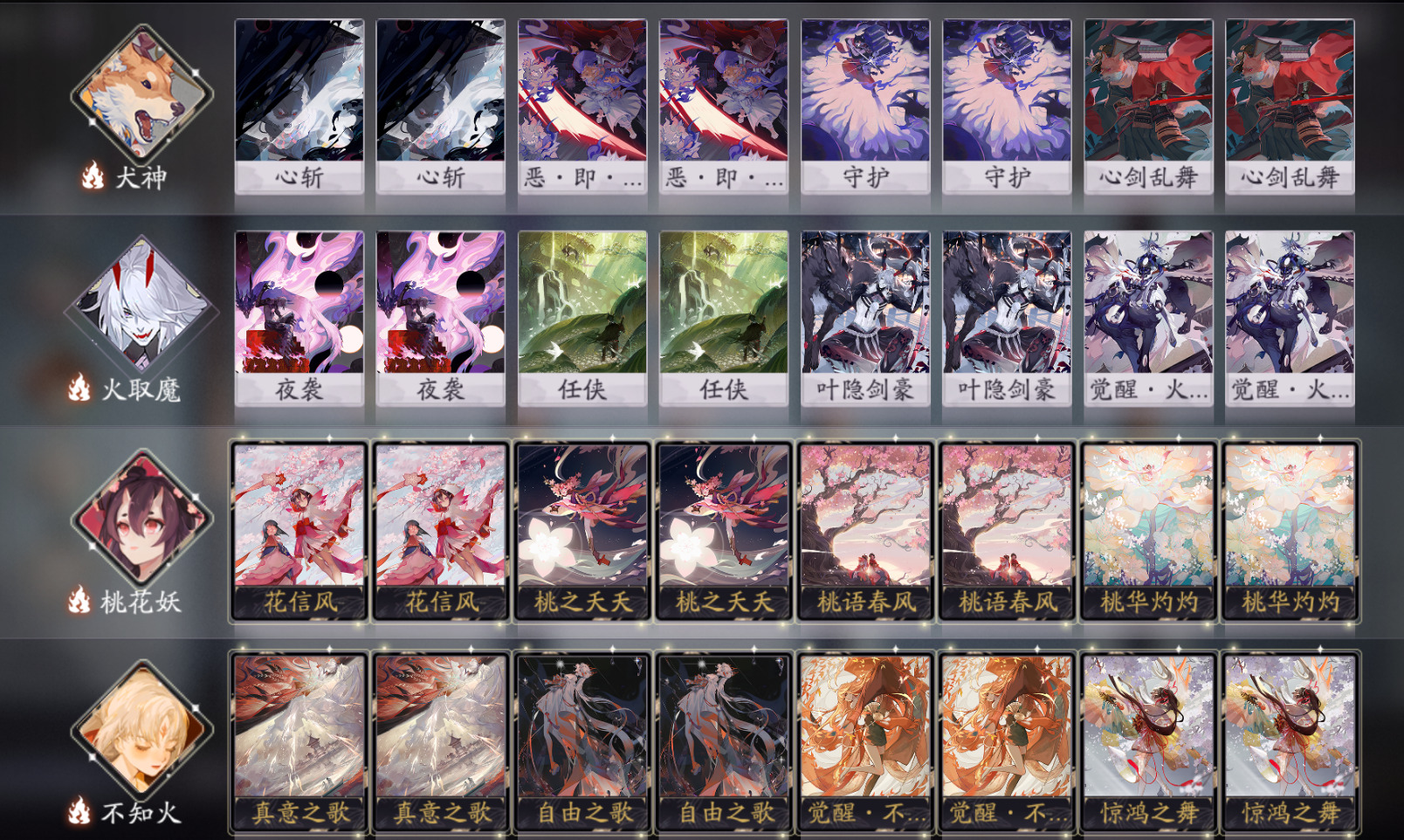1404x840 pixels.
Task: Open the first 守护 card
Action: click(x=865, y=107)
